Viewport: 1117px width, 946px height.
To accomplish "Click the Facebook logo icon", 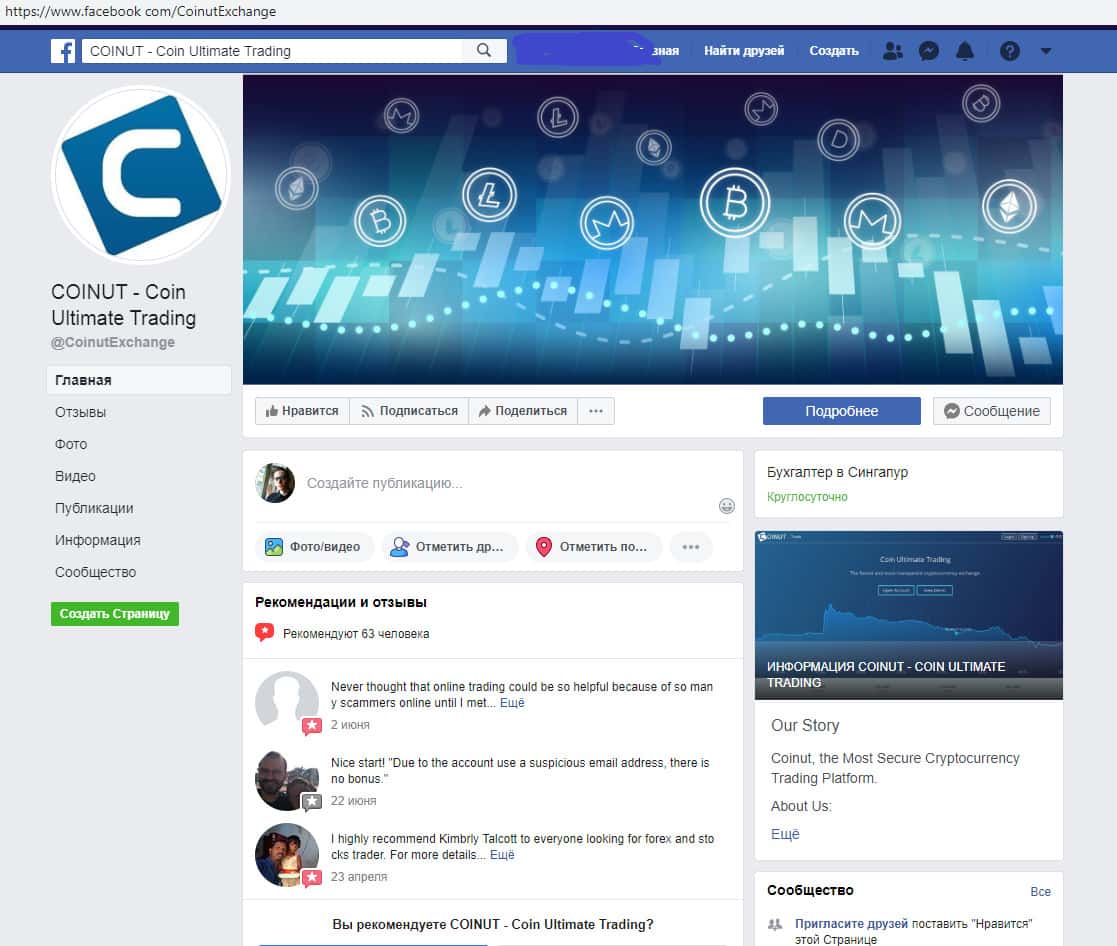I will click(x=63, y=51).
